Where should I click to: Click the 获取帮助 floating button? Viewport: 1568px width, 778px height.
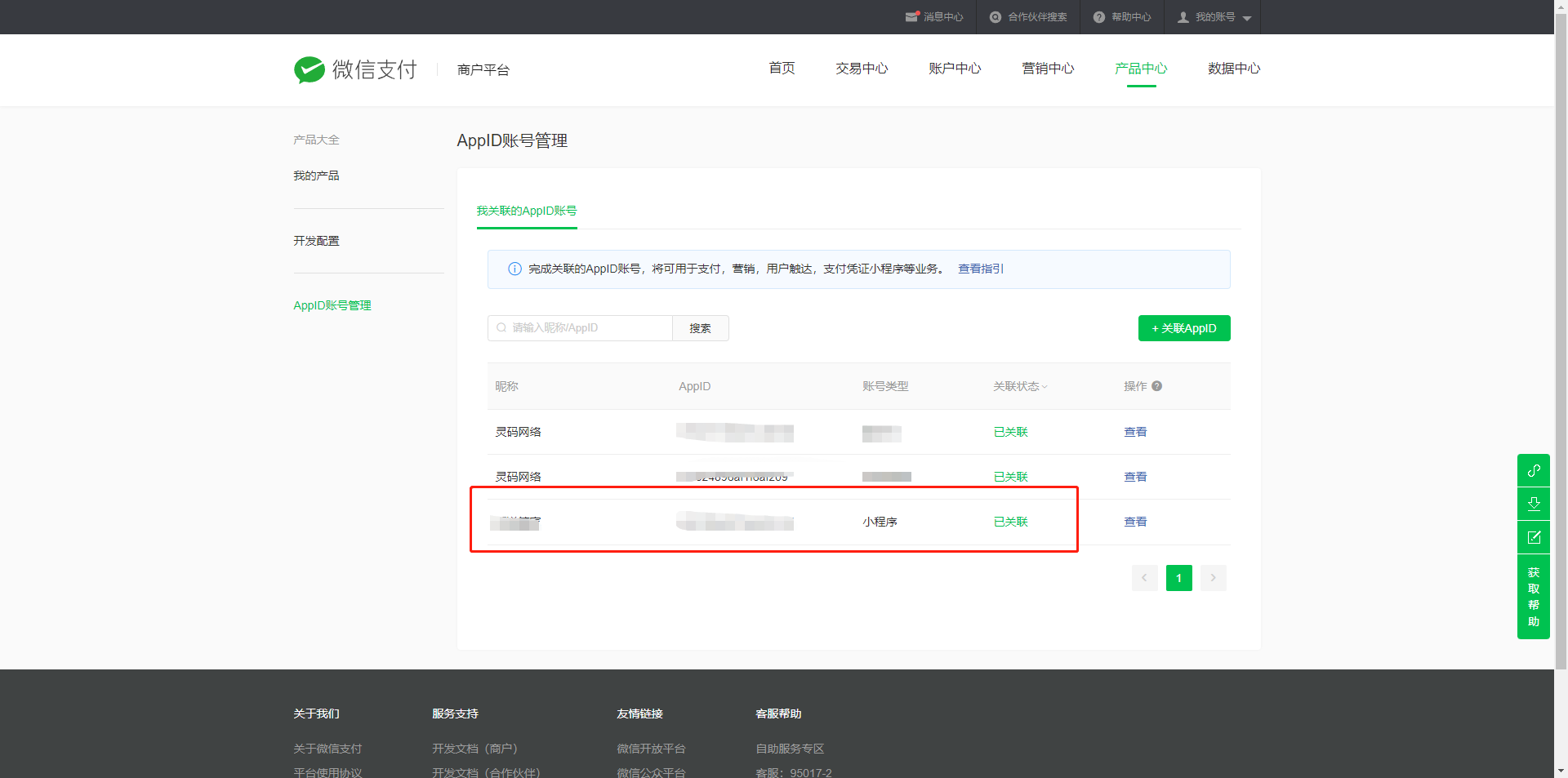[x=1534, y=597]
